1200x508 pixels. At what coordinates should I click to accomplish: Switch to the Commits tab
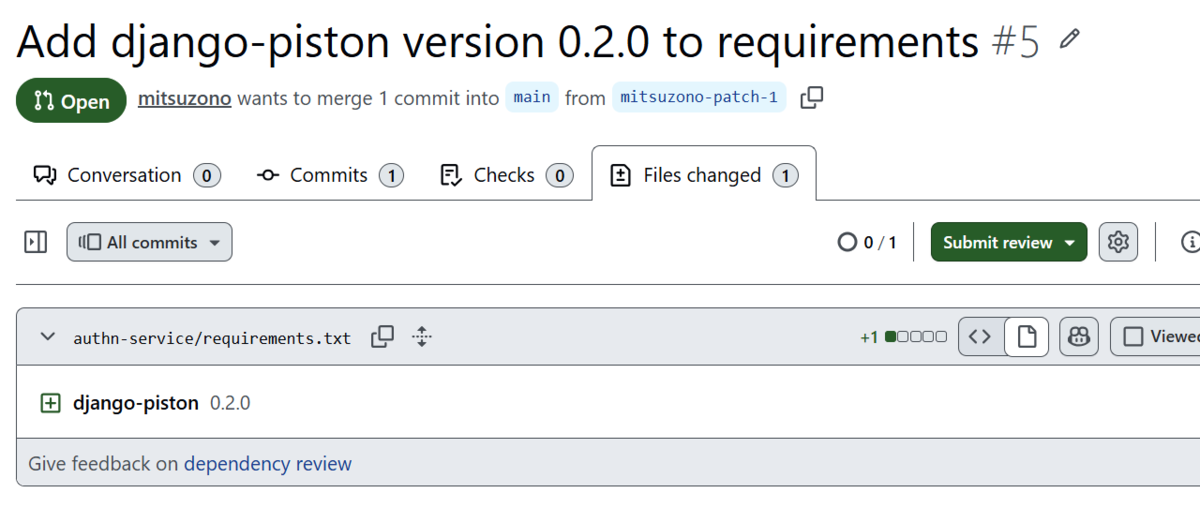[329, 175]
